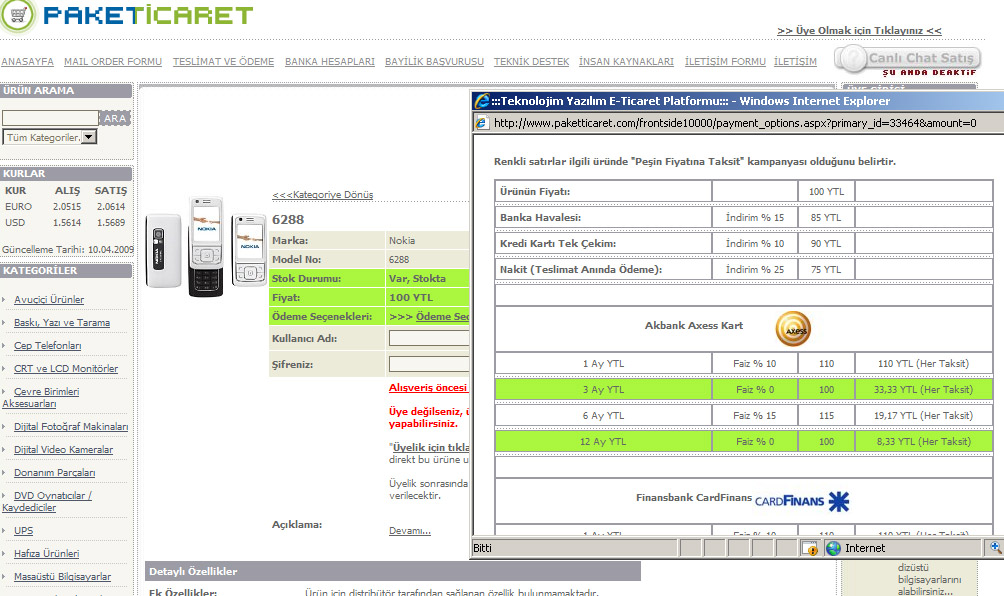The width and height of the screenshot is (1004, 596).
Task: Click the Detaylı Özellikler section header
Action: tap(393, 571)
